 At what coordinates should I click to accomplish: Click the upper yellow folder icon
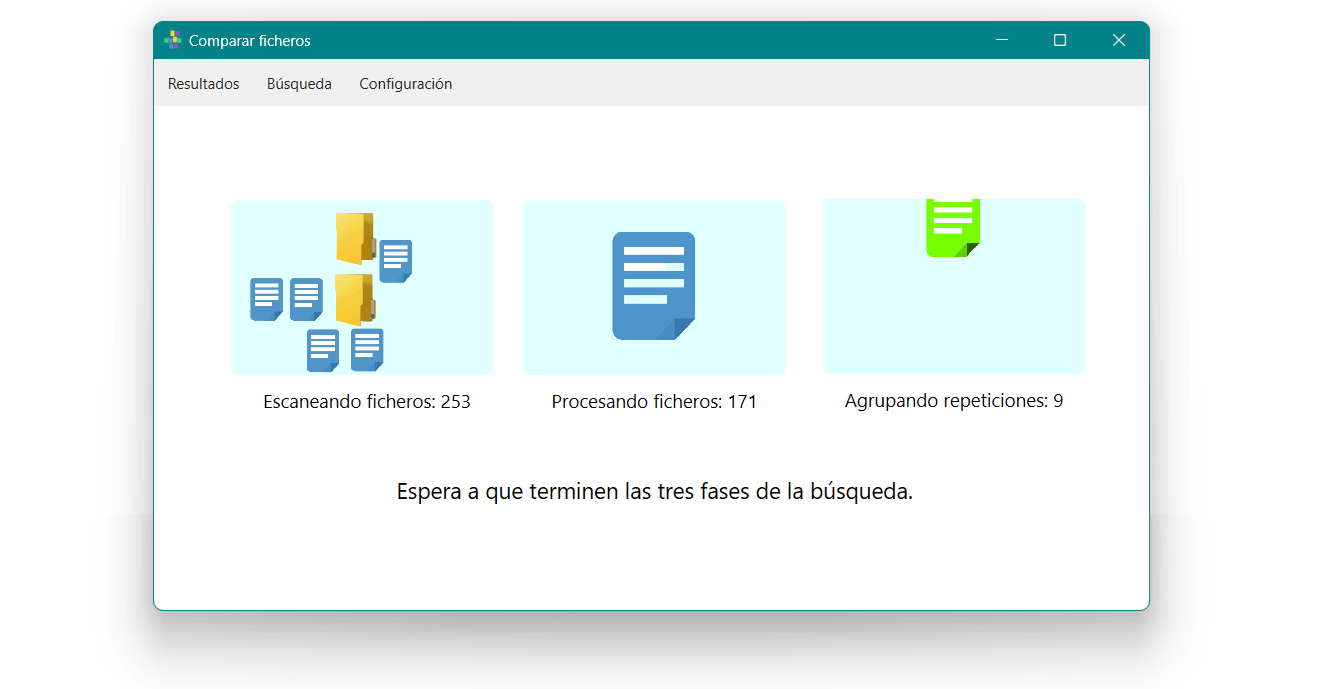[x=354, y=238]
